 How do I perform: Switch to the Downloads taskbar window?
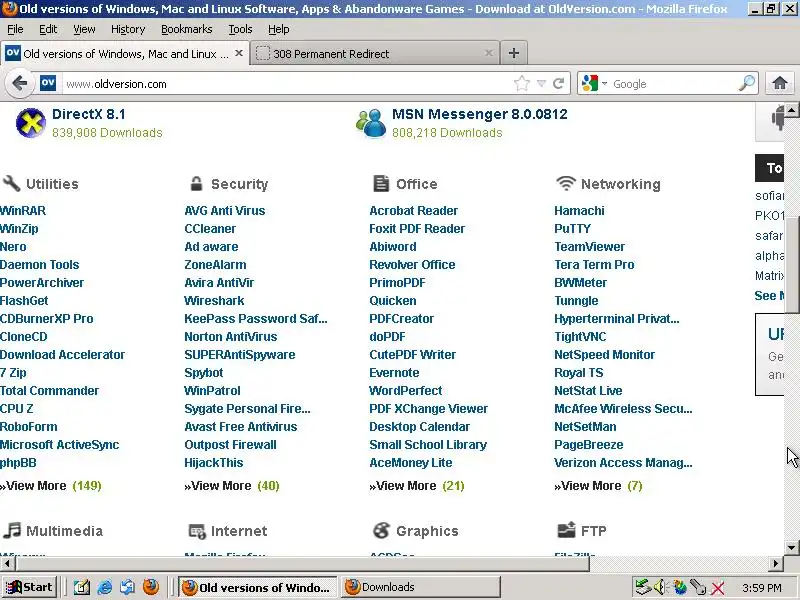coord(421,587)
